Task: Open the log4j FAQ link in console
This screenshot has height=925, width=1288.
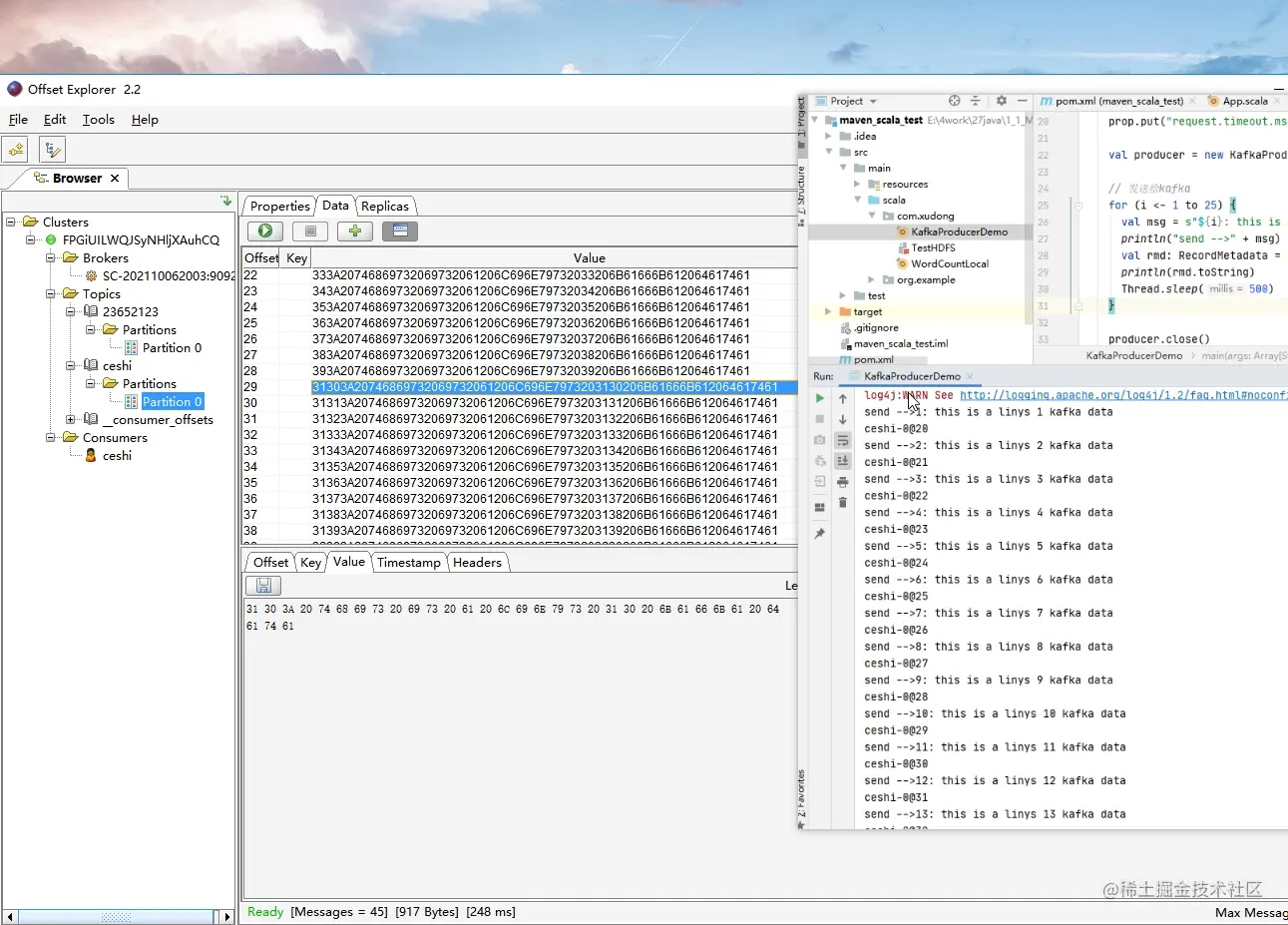Action: (x=1123, y=395)
